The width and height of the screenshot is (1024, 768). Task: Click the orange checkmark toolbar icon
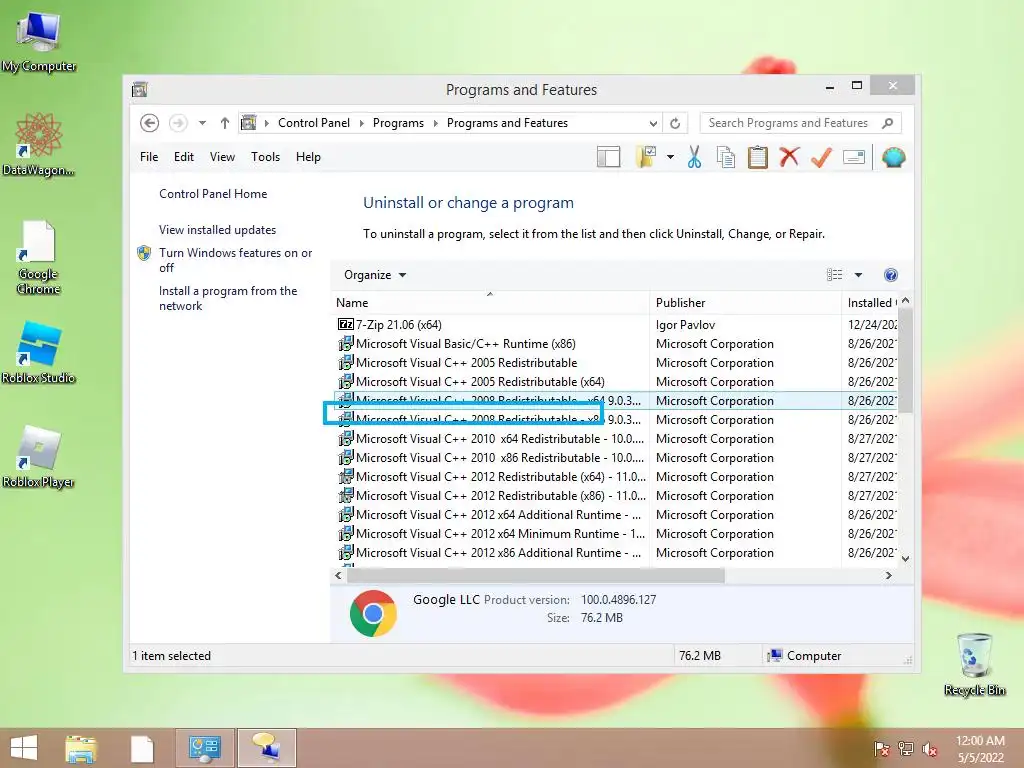click(x=821, y=157)
